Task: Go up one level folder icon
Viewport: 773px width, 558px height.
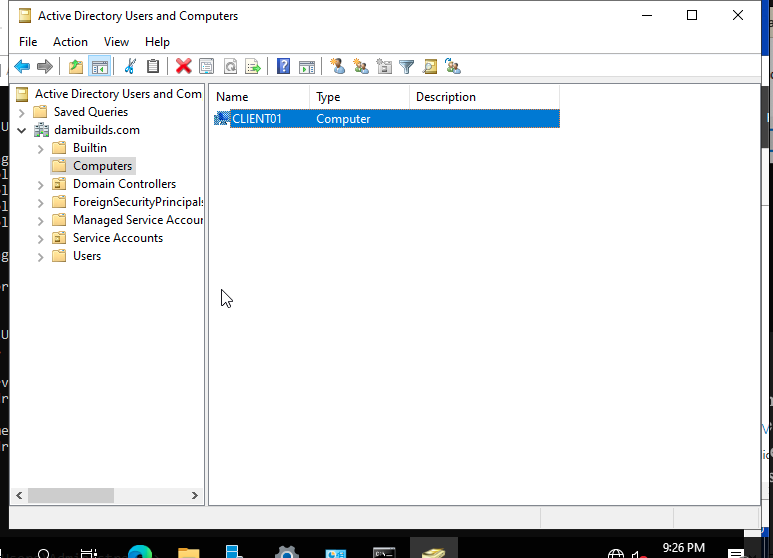Action: pyautogui.click(x=75, y=66)
